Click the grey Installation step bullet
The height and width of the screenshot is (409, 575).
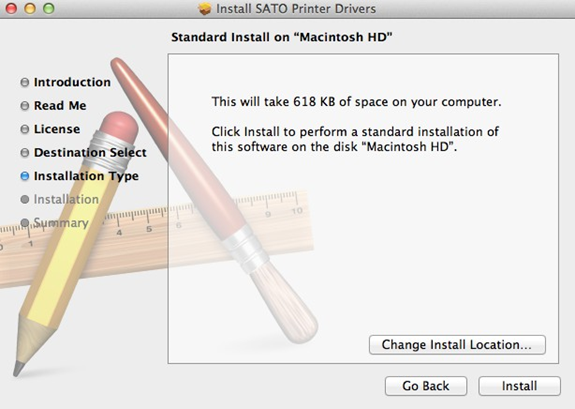[25, 200]
